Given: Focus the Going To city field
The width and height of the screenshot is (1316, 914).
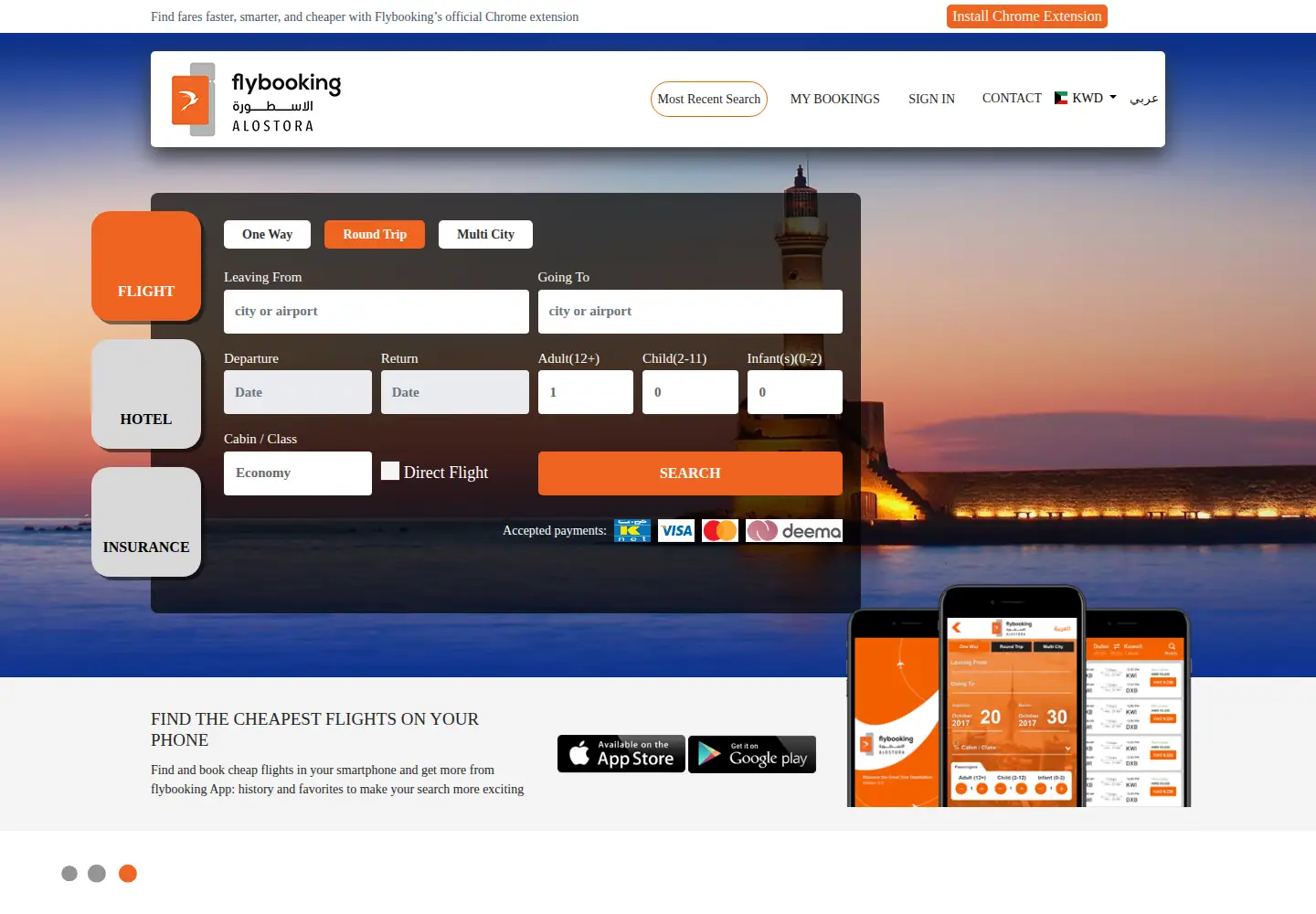Looking at the screenshot, I should point(690,312).
